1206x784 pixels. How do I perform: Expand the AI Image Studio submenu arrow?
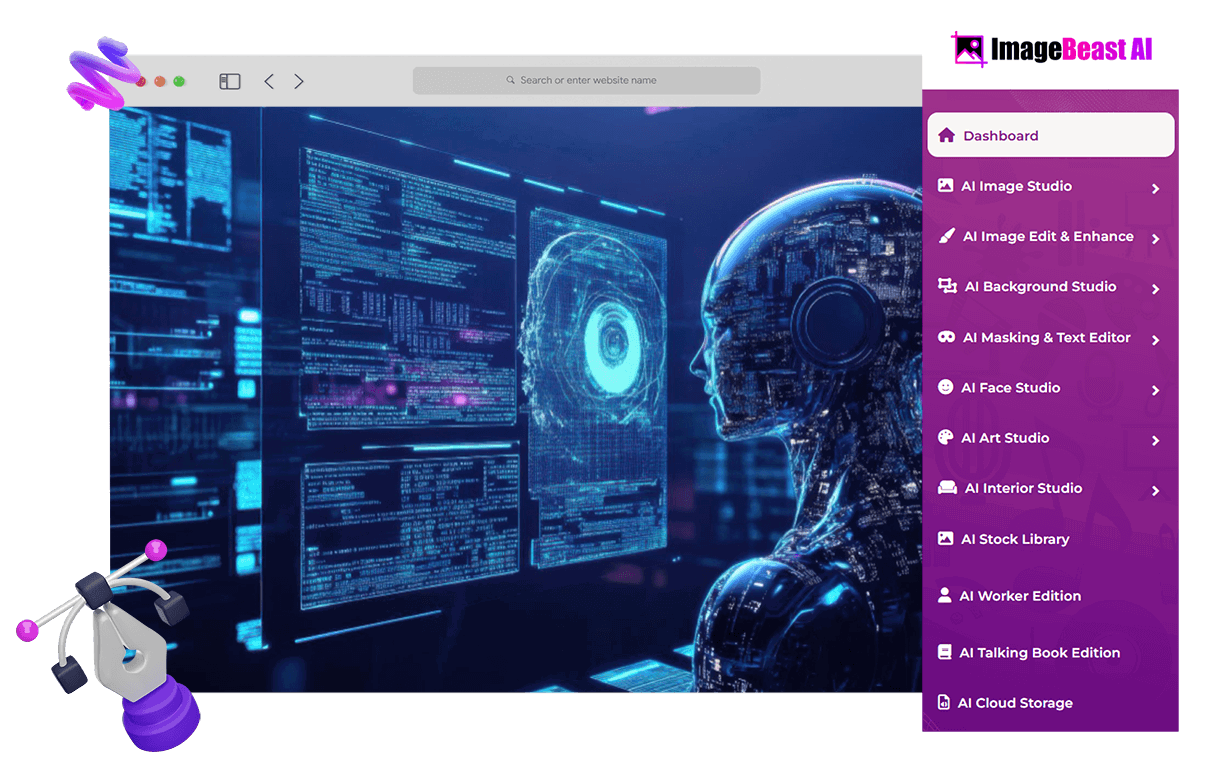point(1155,188)
